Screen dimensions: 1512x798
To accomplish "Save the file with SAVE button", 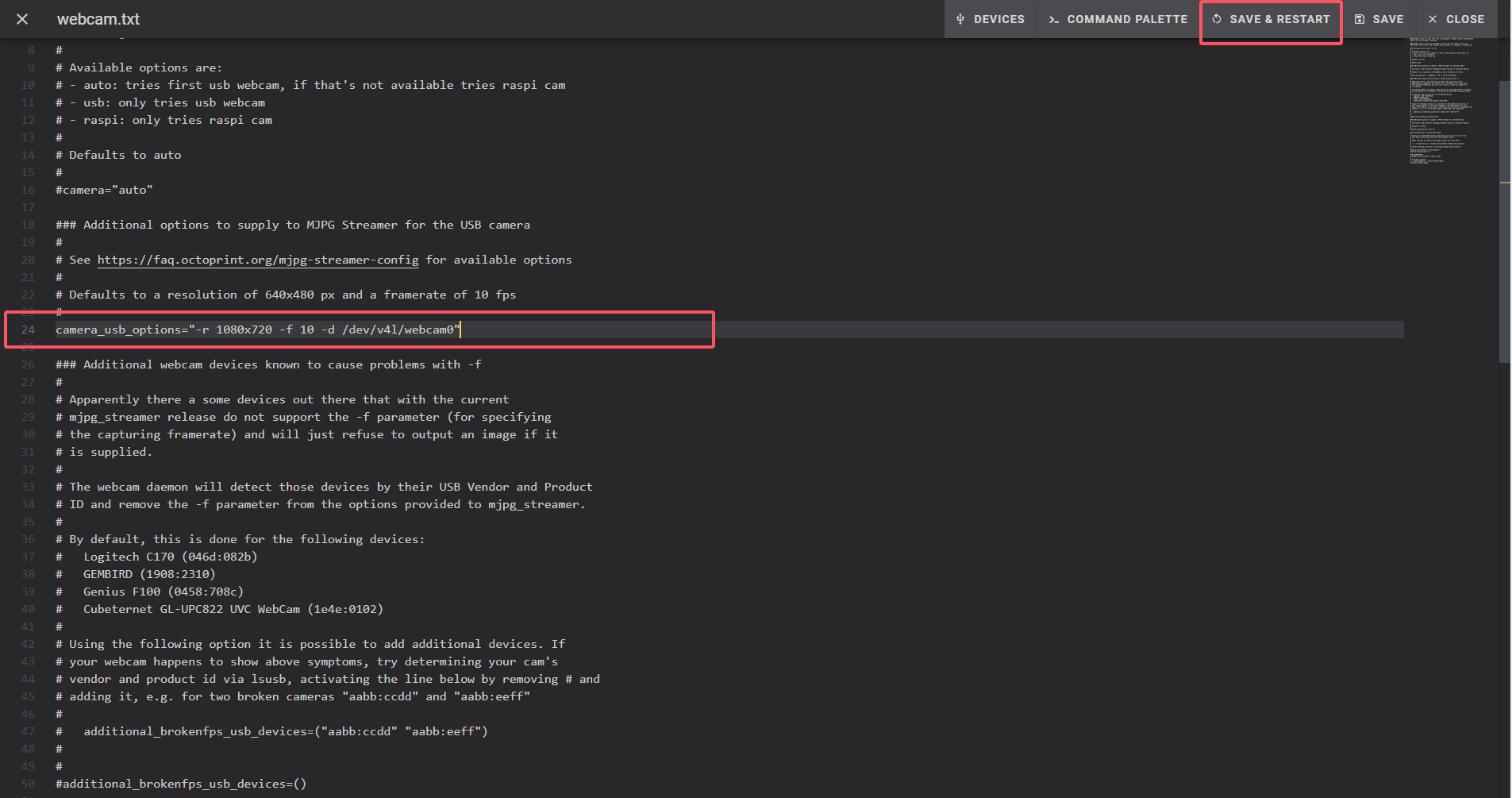I will click(1379, 19).
